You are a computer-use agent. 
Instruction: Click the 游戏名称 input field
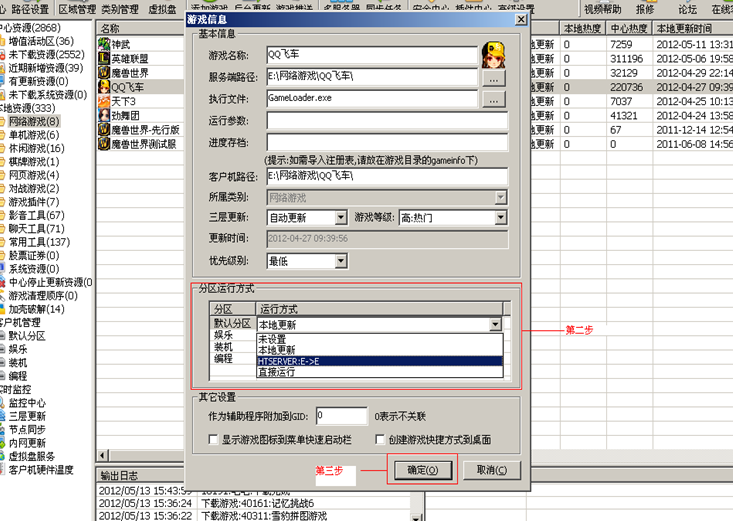(x=372, y=55)
